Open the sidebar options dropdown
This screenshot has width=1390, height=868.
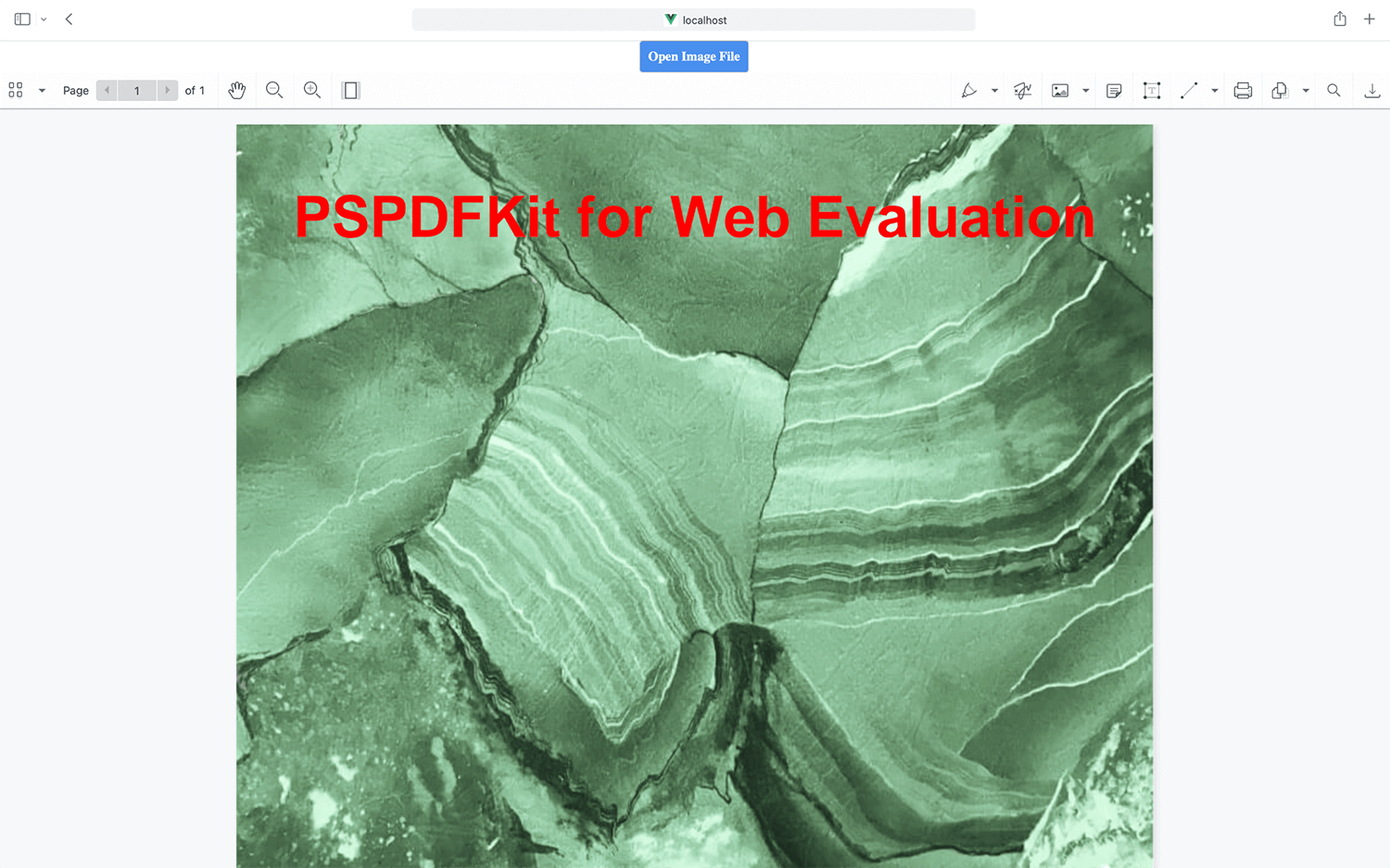click(x=42, y=90)
